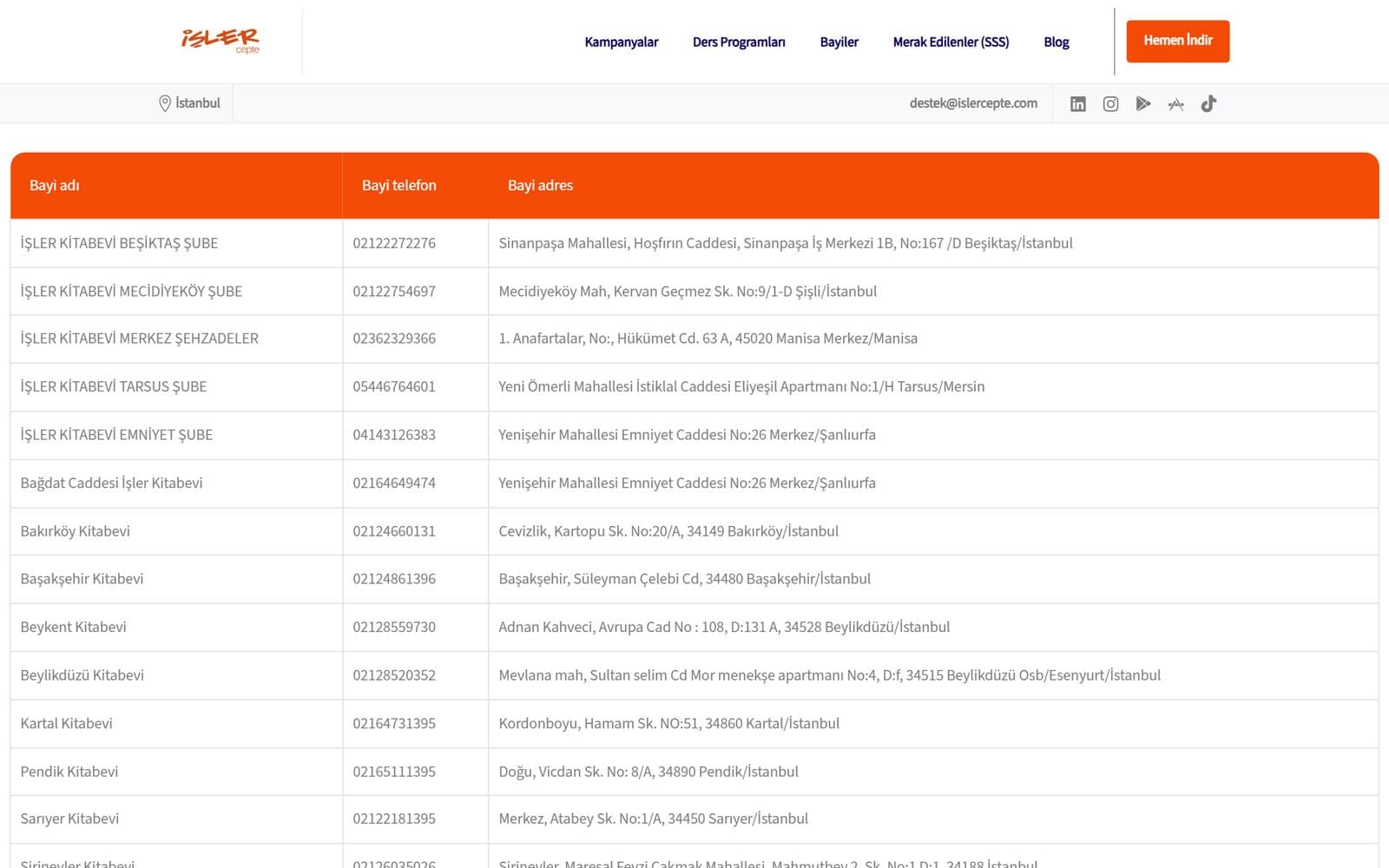Select the İstanbul location label
1389x868 pixels.
[198, 103]
